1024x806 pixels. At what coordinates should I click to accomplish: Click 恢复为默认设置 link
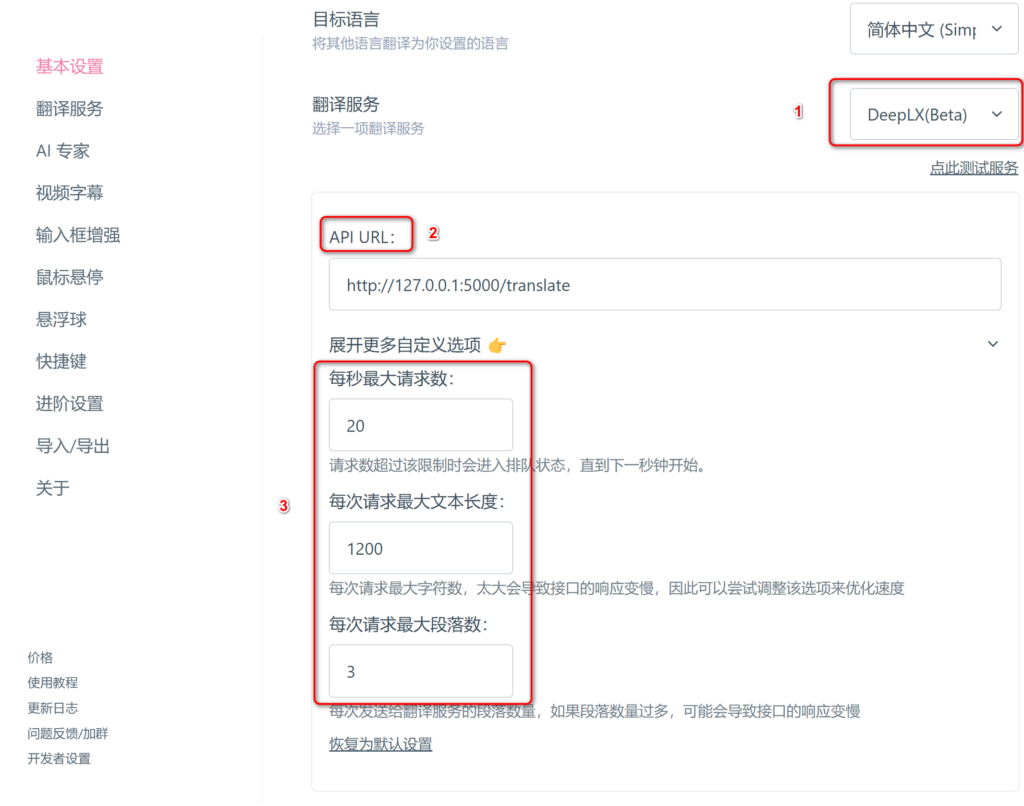click(x=381, y=744)
